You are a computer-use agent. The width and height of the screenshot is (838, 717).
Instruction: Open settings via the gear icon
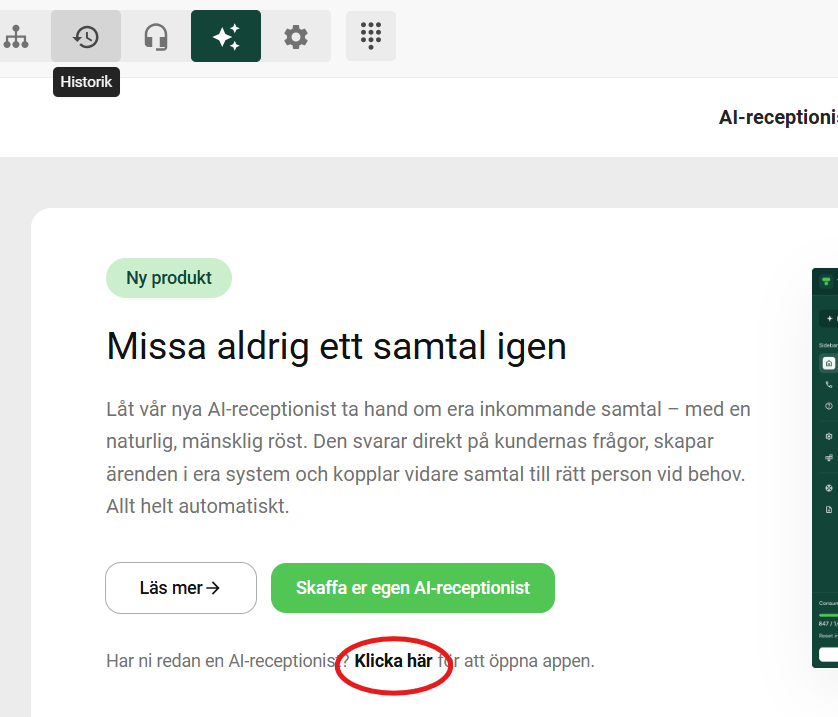click(x=296, y=36)
